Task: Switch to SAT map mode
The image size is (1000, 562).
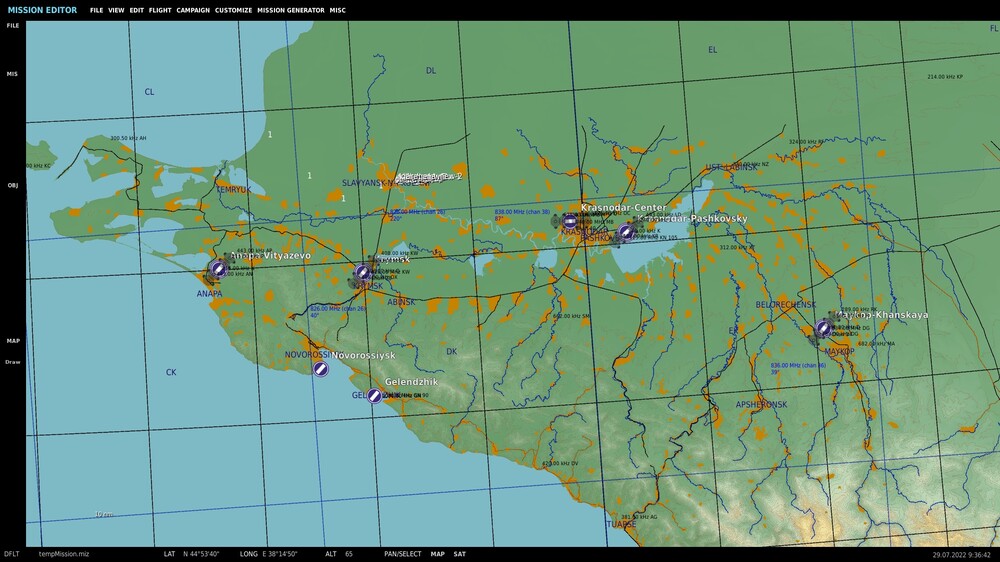Action: 459,554
